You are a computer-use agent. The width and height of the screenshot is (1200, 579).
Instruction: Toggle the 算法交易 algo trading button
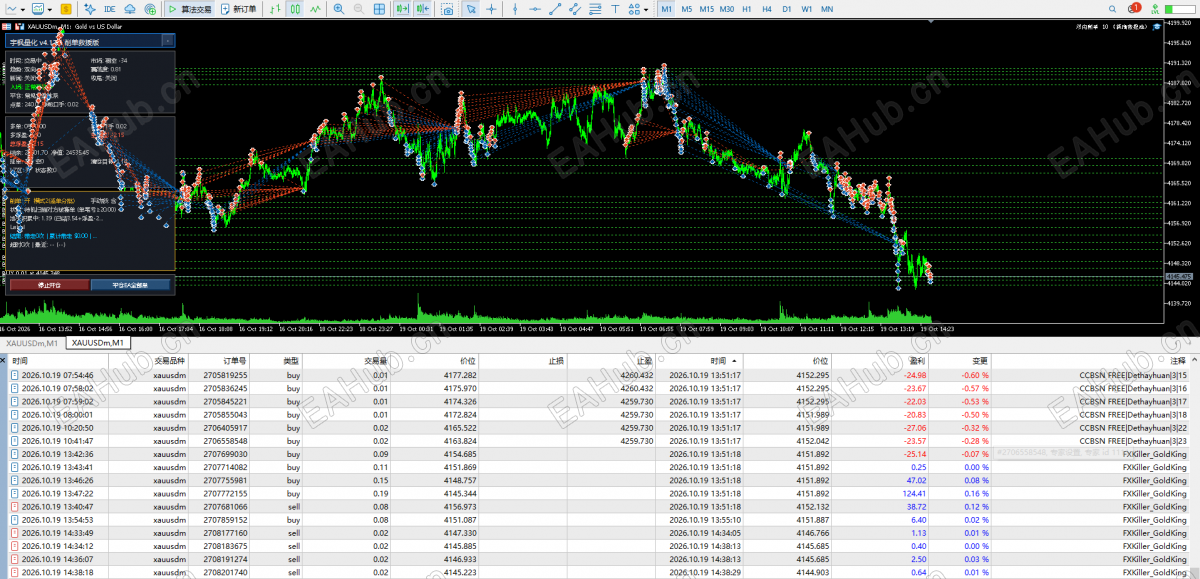click(190, 9)
